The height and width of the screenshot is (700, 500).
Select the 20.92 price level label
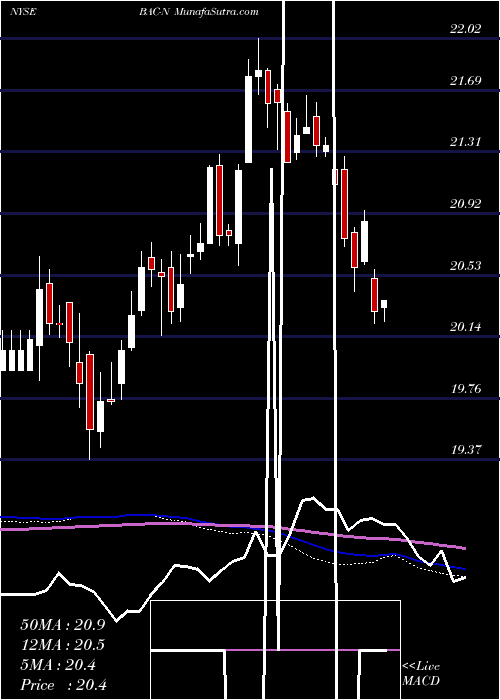(466, 204)
